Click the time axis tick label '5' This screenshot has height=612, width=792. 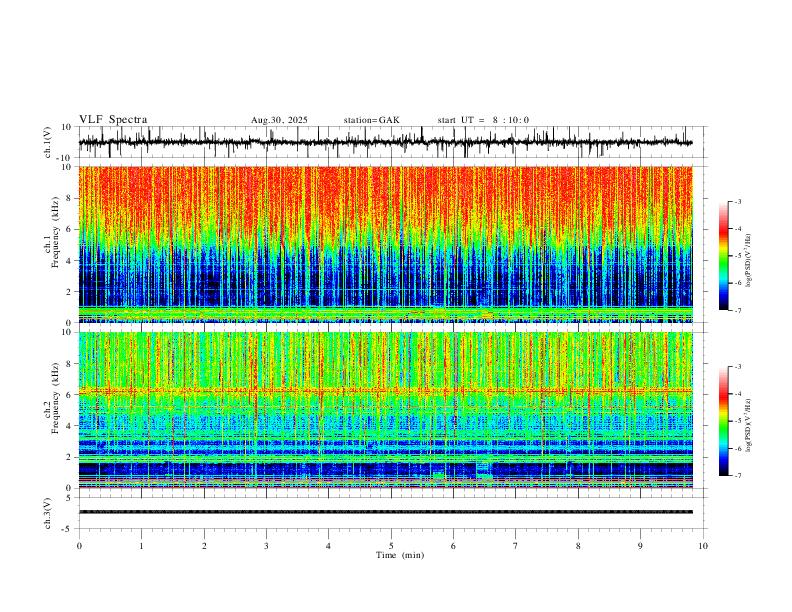[x=391, y=546]
